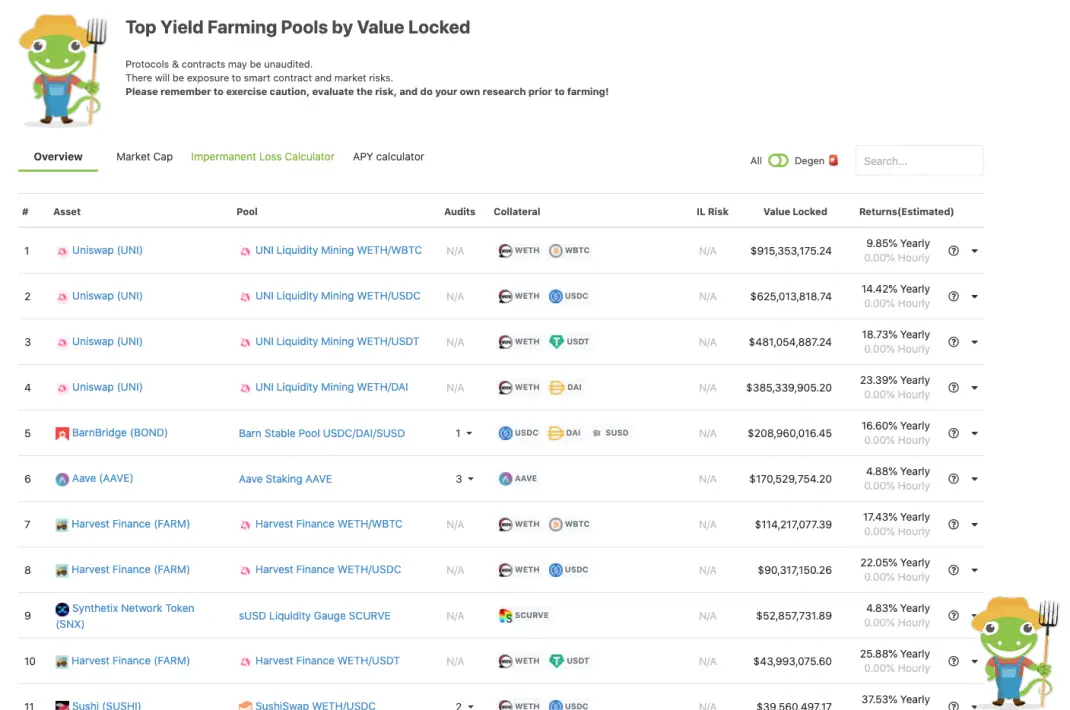
Task: Open UNI Liquidity Mining WETH/DAI pool link
Action: point(332,386)
